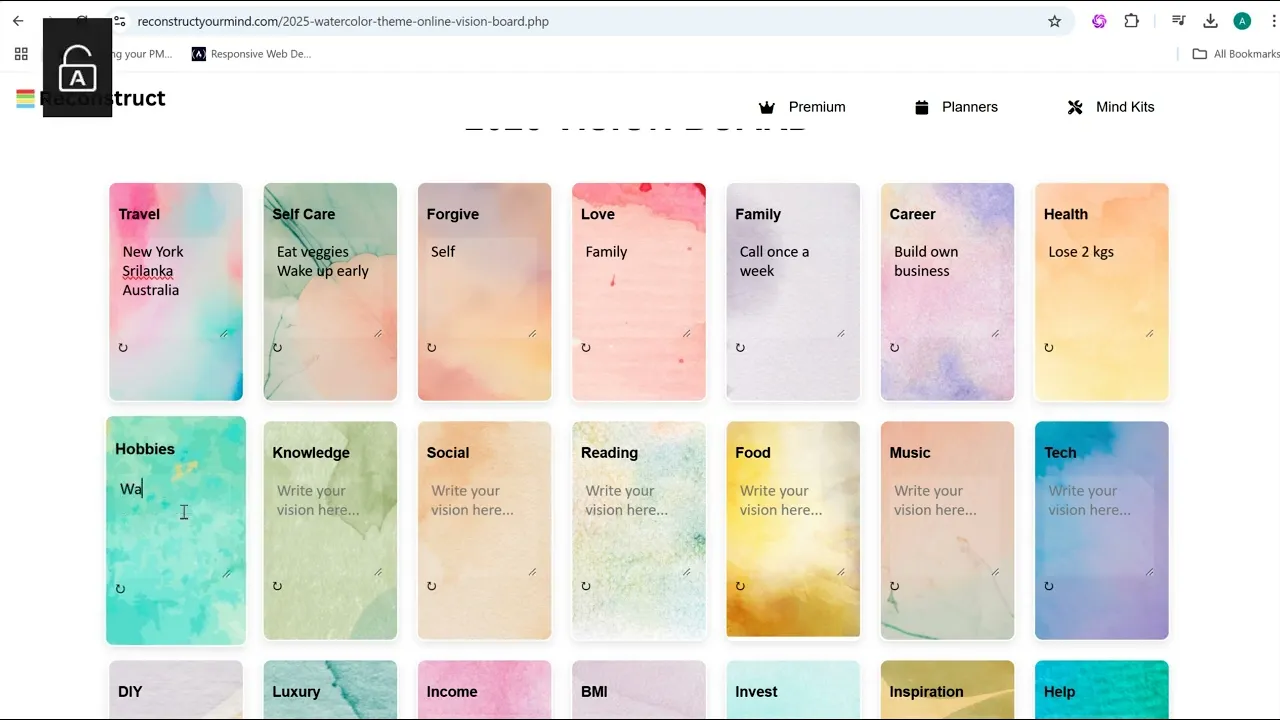Click the reset icon on the Health card
Screen dimensions: 1280x720
(1049, 348)
